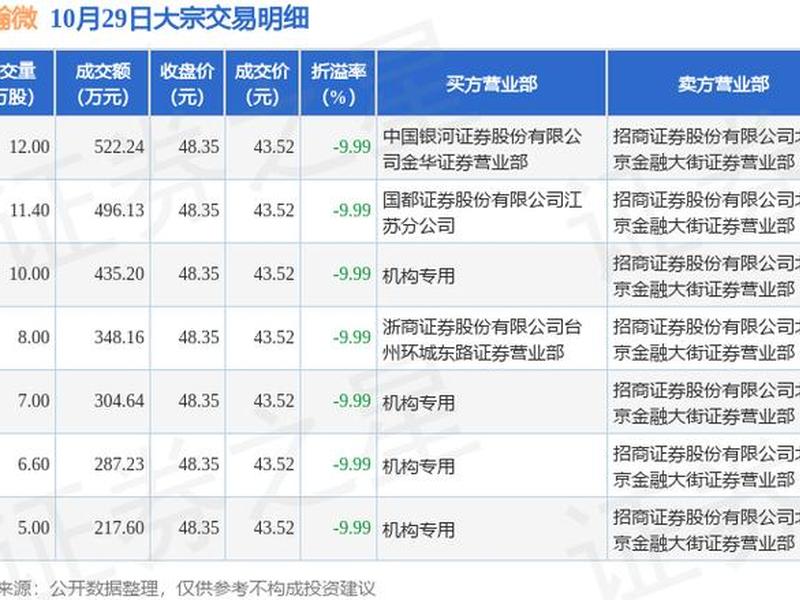Click the -9.99 rate in the 348.16 row
Viewport: 800px width, 600px height.
352,337
